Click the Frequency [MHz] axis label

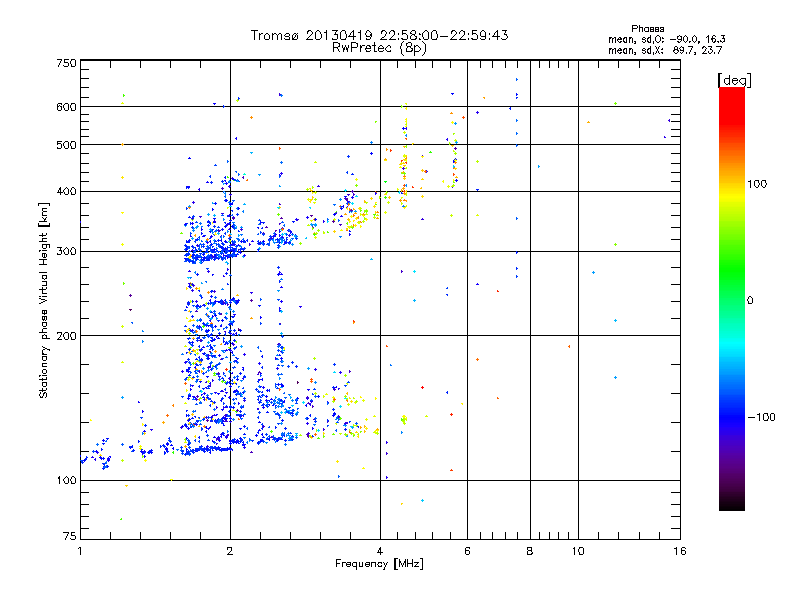[x=379, y=566]
